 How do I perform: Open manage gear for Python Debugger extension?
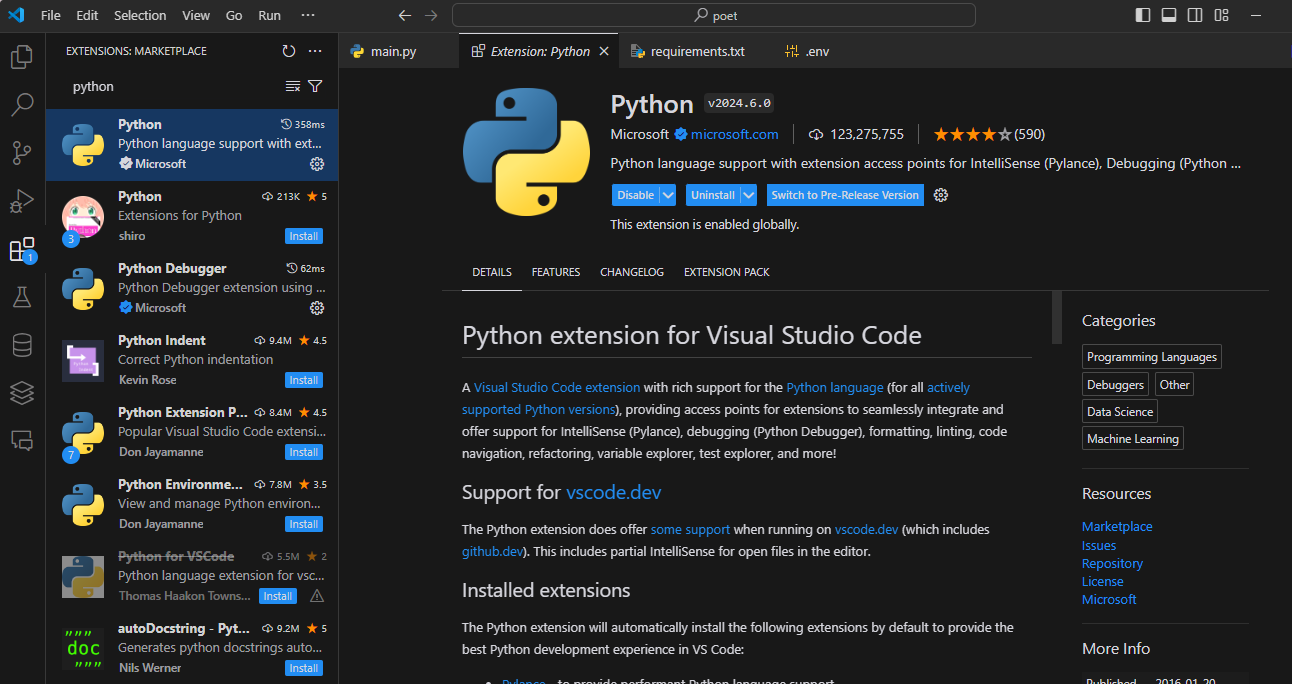pos(317,308)
